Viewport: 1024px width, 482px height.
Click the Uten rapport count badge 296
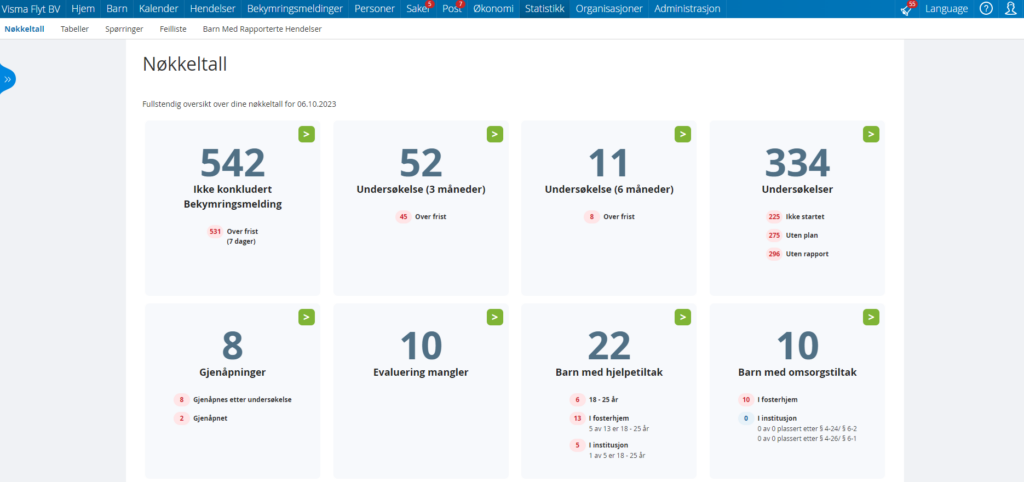pos(773,254)
